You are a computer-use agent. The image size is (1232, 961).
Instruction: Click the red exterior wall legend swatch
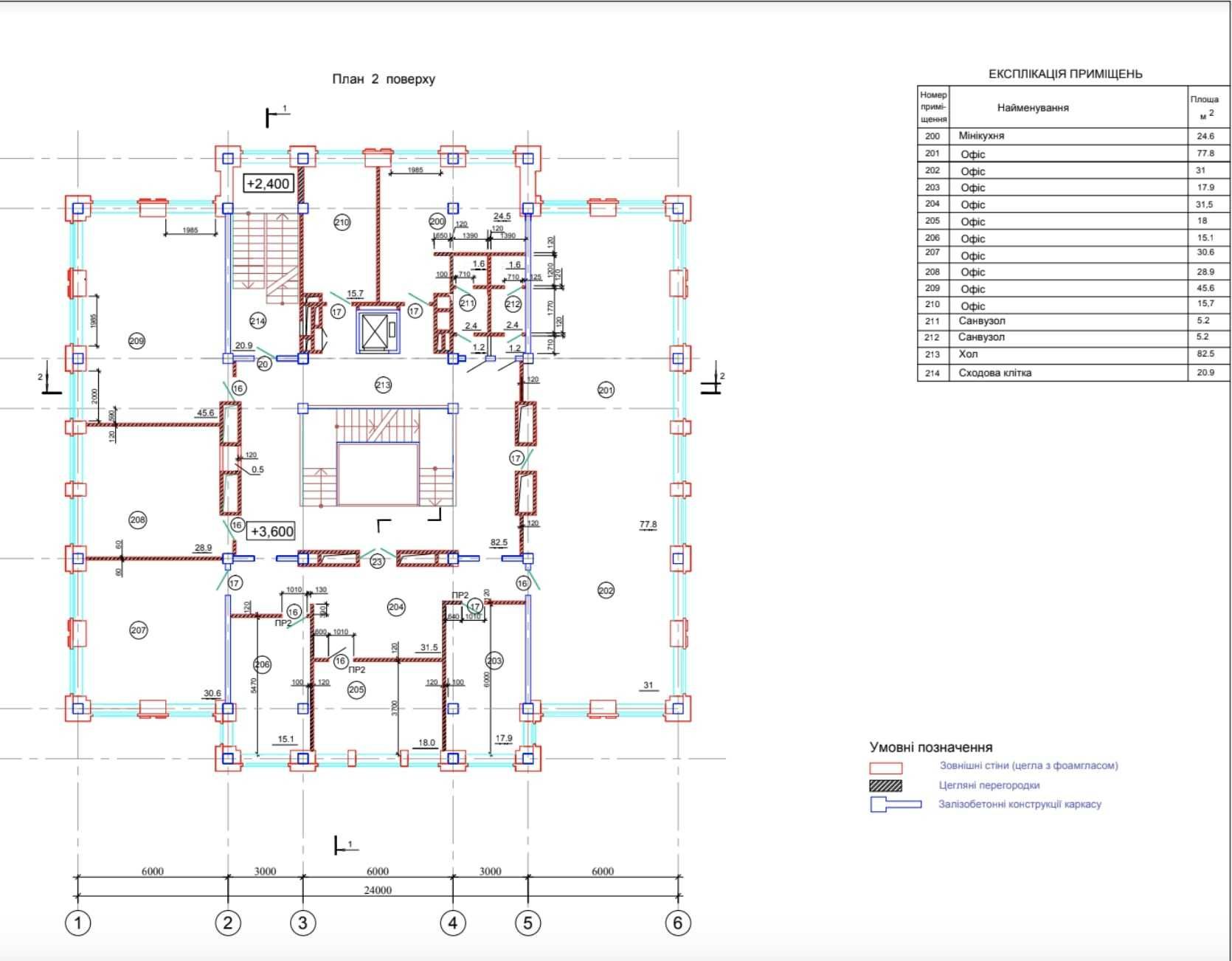(x=886, y=768)
